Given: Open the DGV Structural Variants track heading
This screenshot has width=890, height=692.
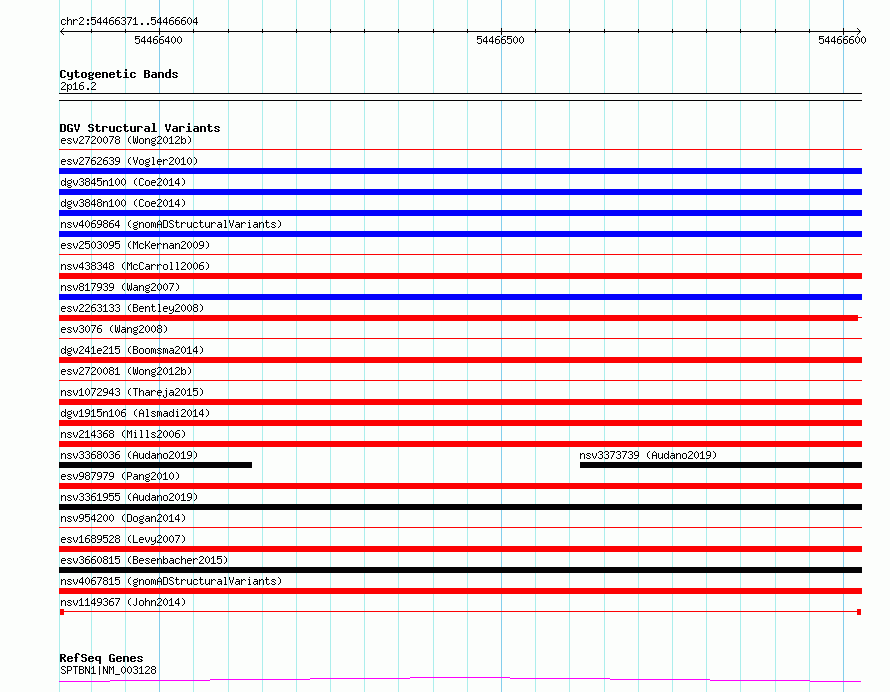Looking at the screenshot, I should pyautogui.click(x=140, y=128).
